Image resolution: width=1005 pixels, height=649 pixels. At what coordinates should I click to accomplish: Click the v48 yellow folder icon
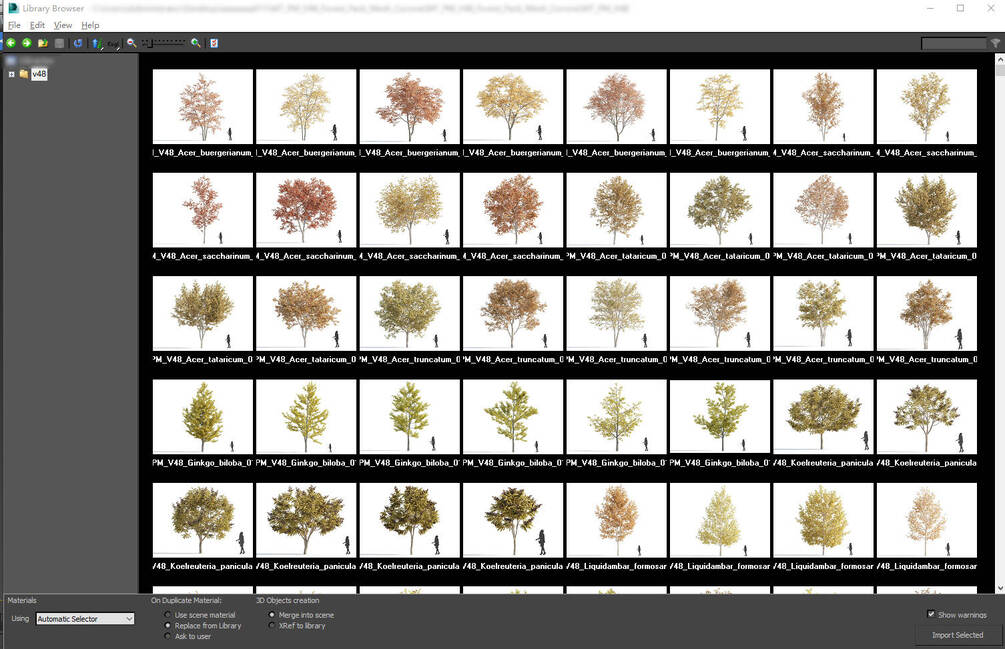[x=24, y=74]
